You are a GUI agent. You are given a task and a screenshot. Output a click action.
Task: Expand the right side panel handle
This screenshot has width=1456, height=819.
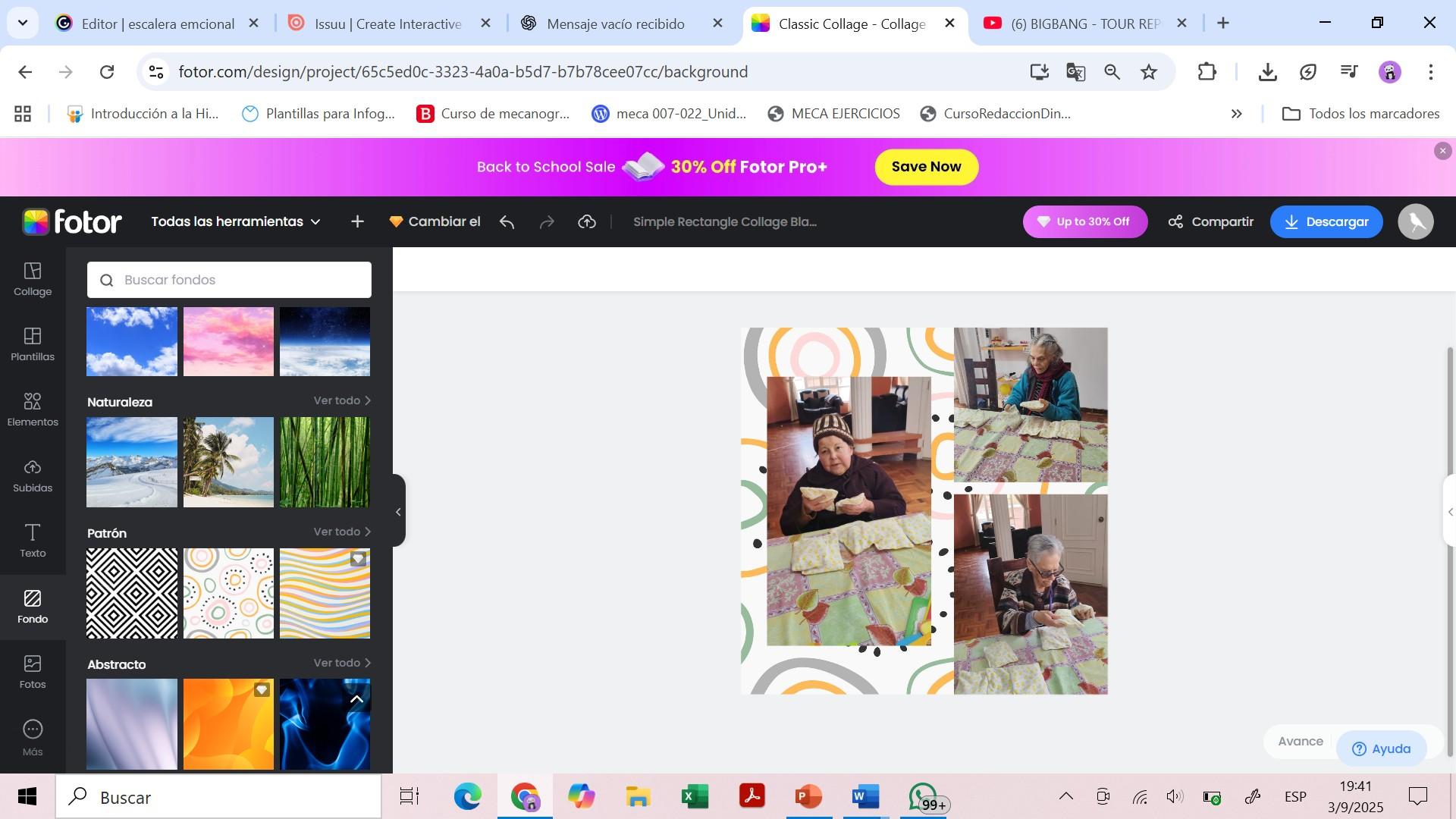tap(1449, 512)
